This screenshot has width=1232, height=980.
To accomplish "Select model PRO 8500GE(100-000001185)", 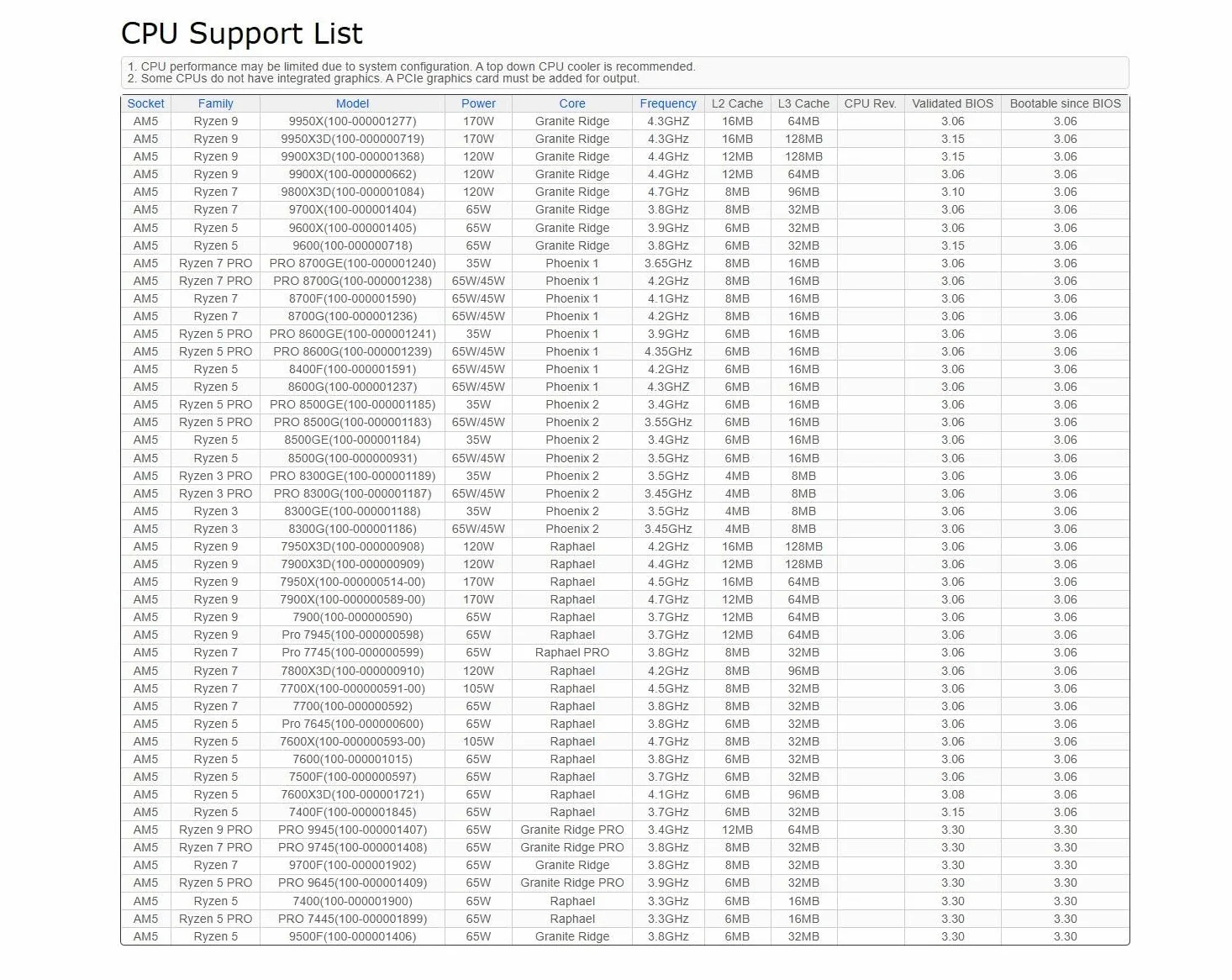I will pos(352,404).
